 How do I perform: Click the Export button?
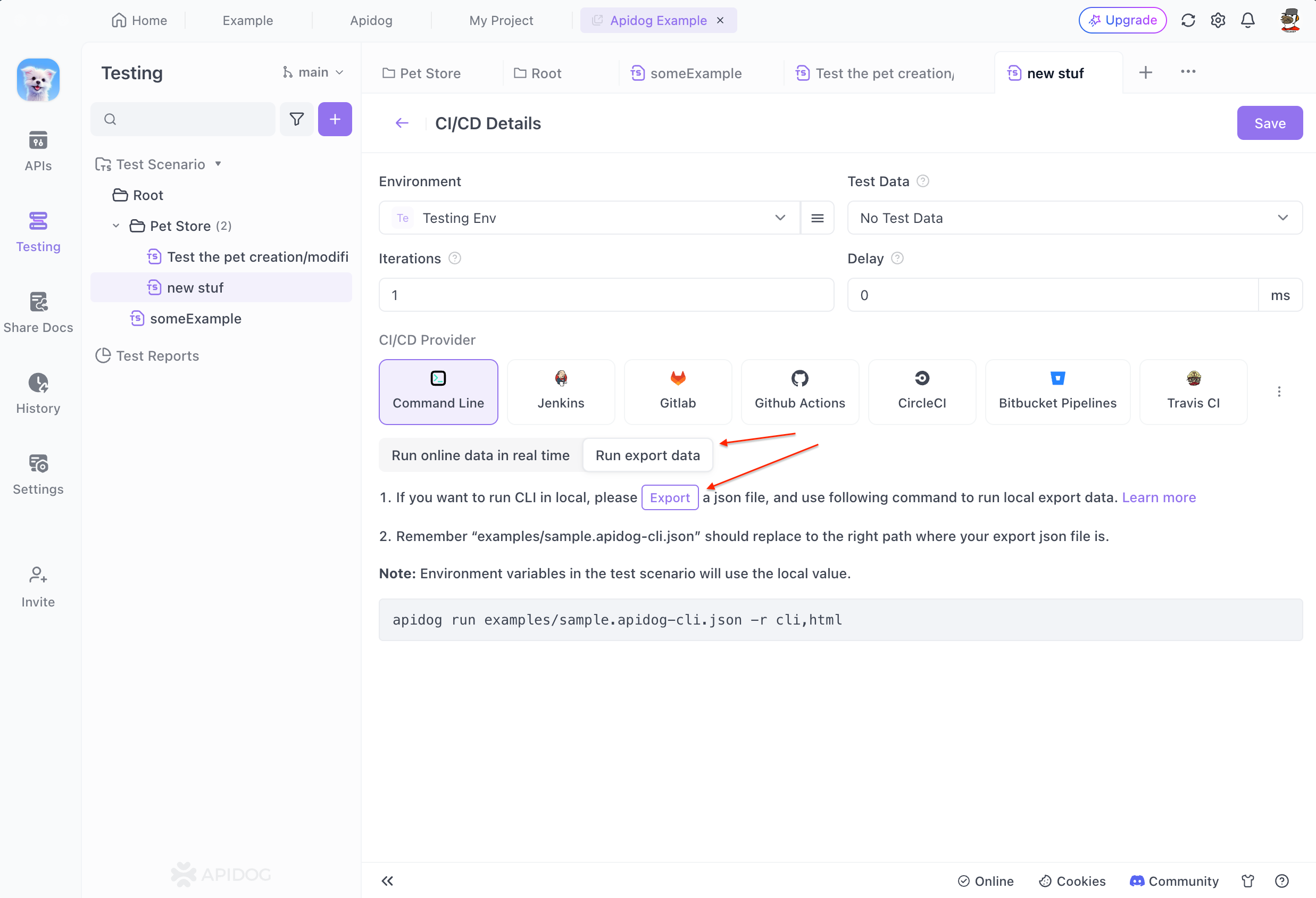pos(669,498)
